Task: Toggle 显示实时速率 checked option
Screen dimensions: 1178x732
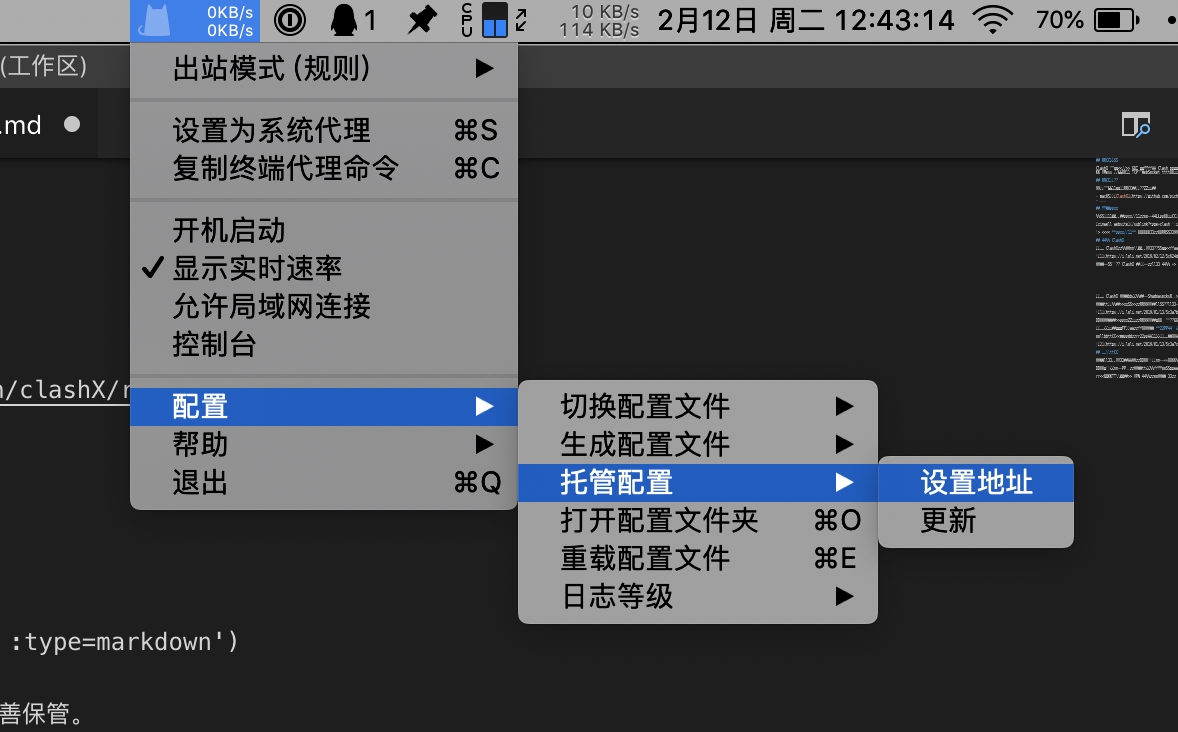Action: click(257, 268)
